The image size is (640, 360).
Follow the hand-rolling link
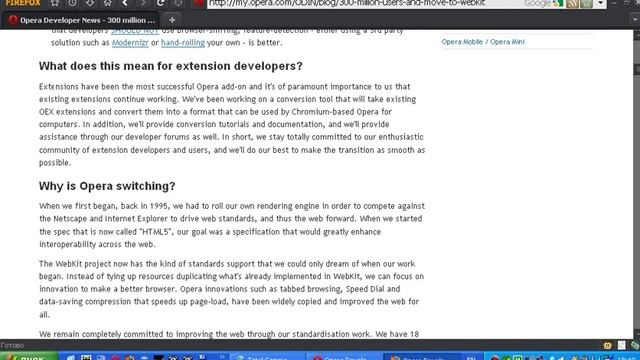tap(183, 42)
